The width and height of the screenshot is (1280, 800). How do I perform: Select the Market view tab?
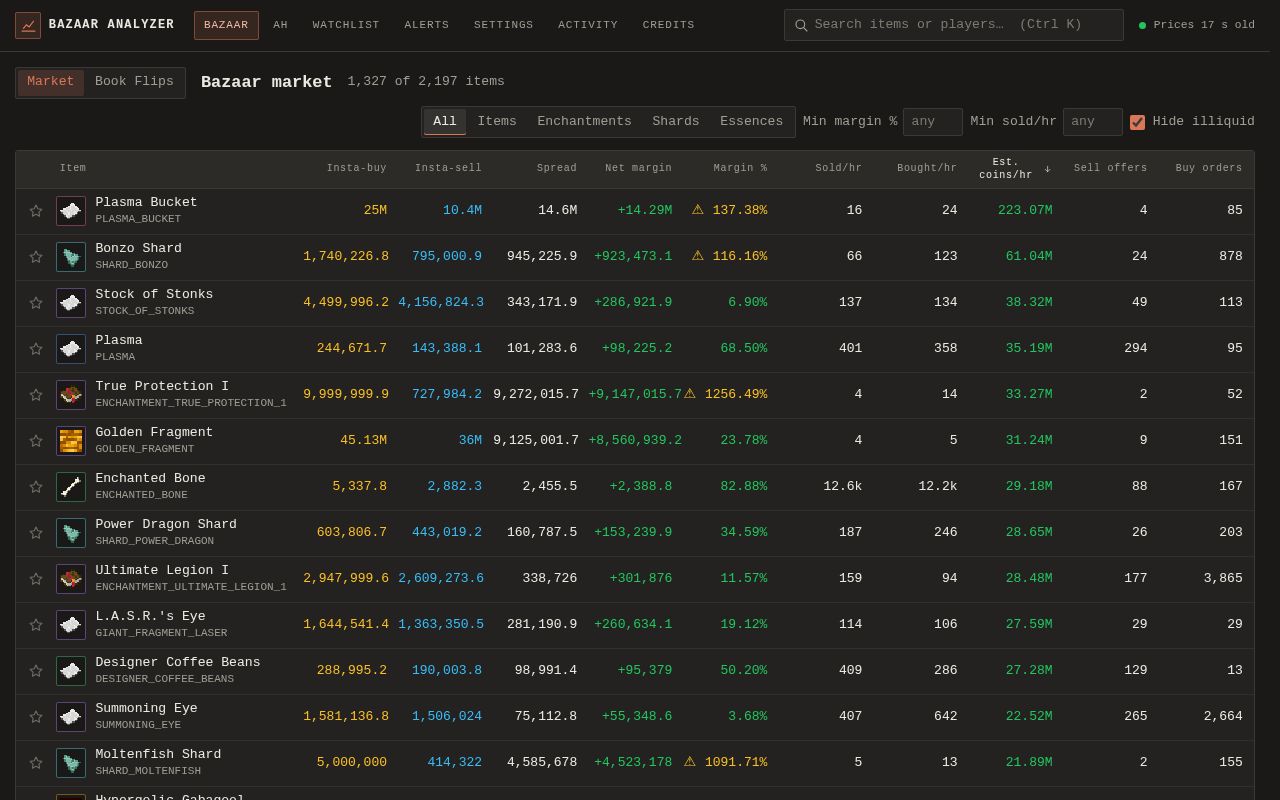(x=51, y=82)
